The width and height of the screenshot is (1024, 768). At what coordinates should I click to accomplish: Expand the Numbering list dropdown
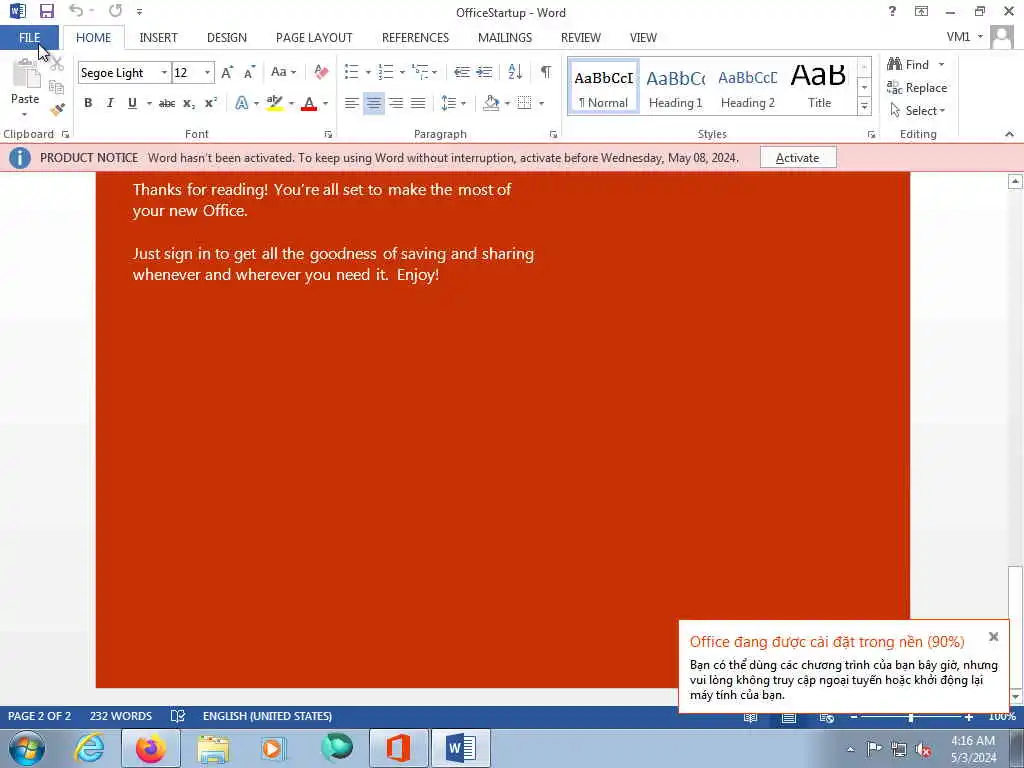pos(402,72)
